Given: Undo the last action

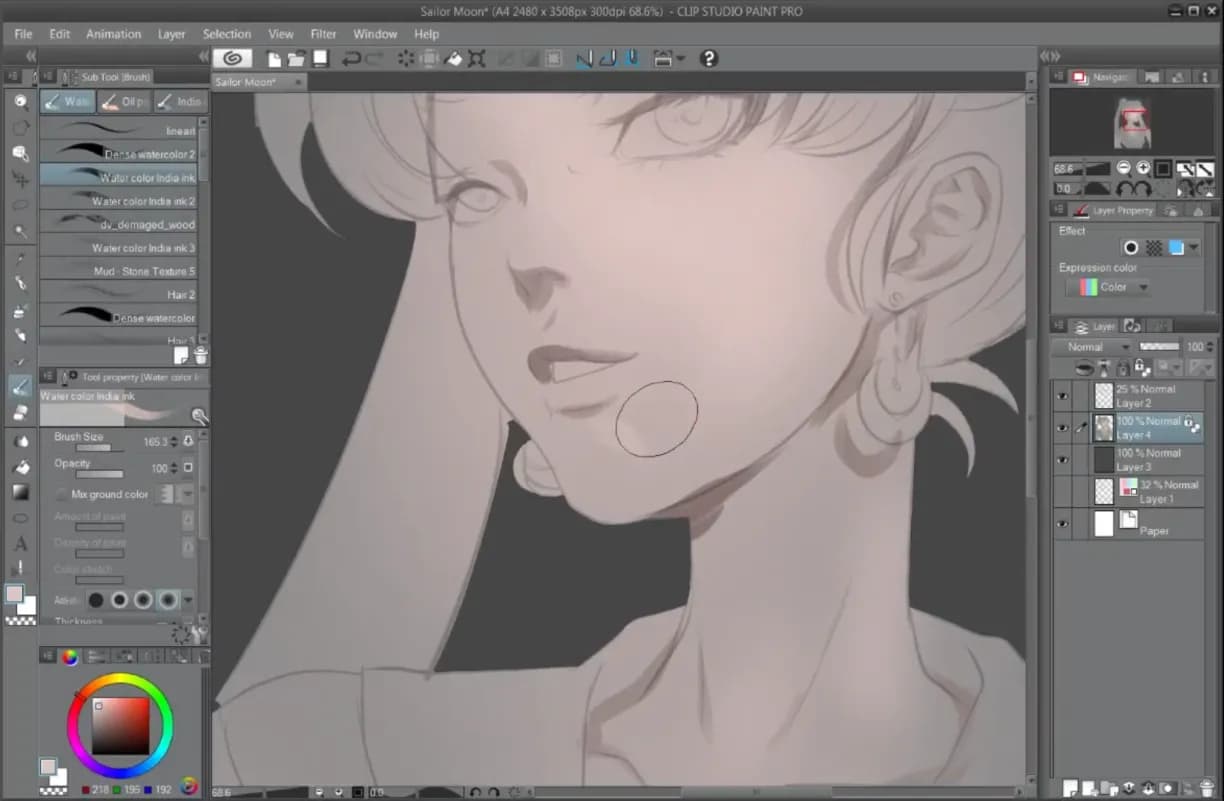Looking at the screenshot, I should pyautogui.click(x=351, y=59).
